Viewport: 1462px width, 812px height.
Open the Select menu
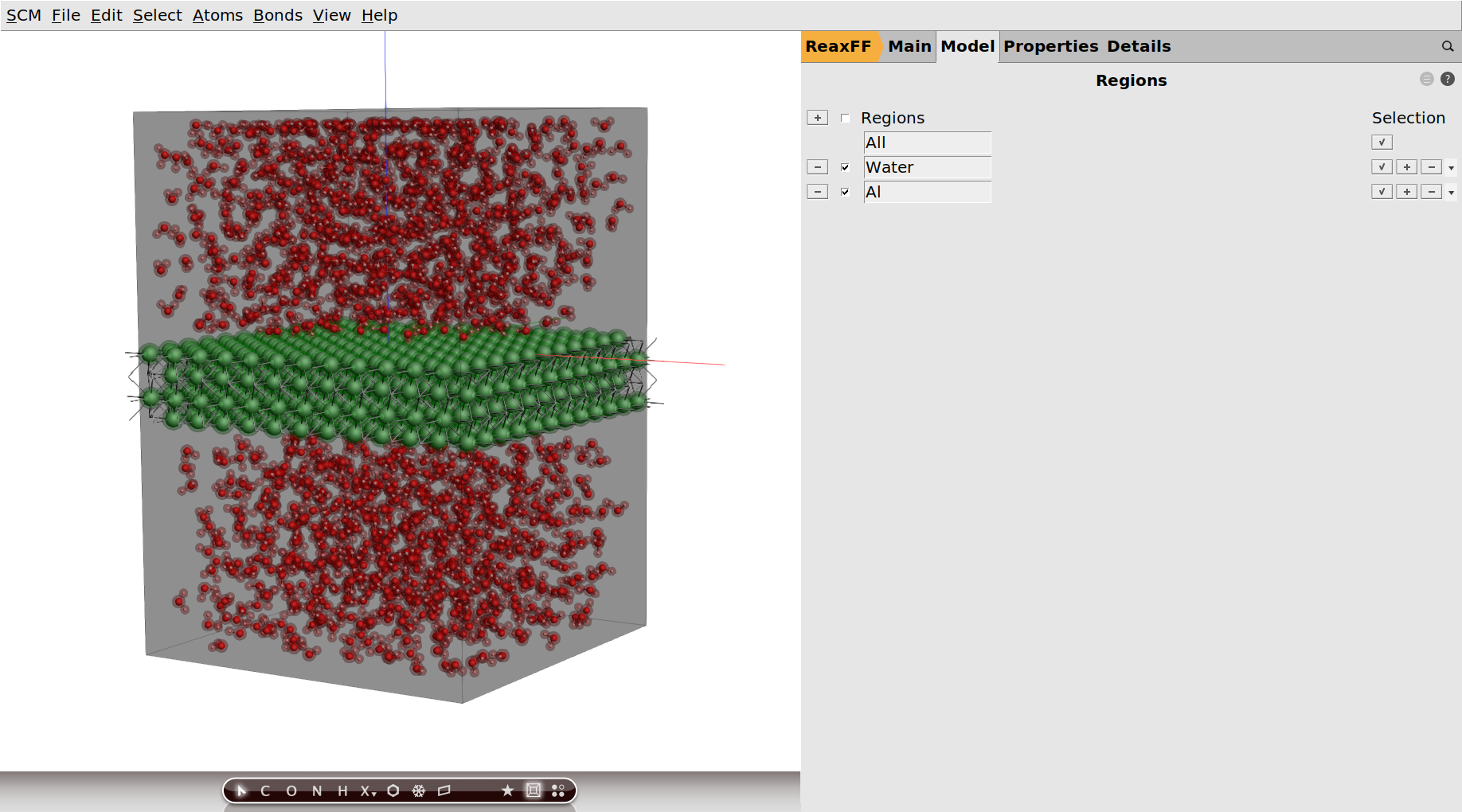[157, 15]
